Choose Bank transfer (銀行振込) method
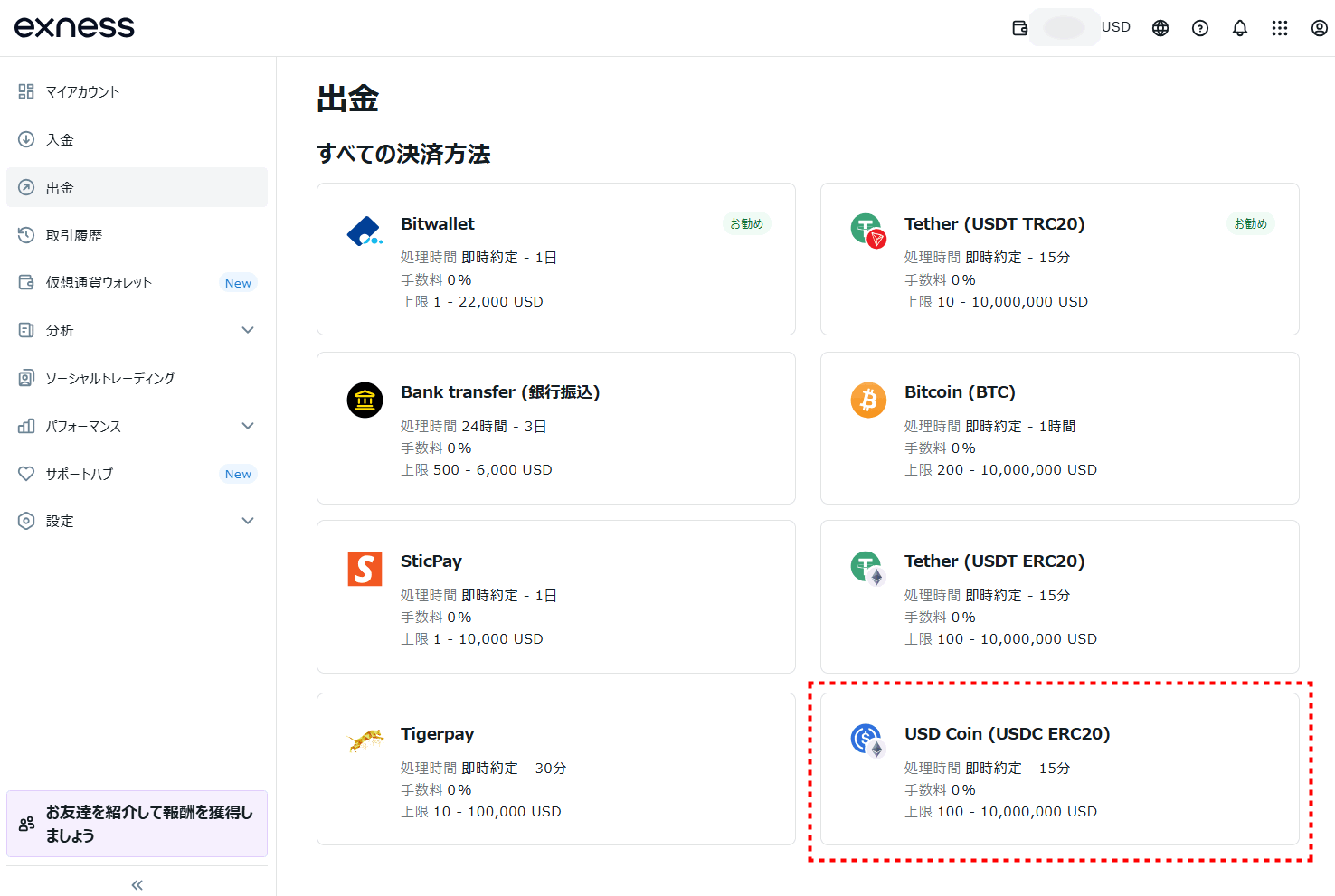This screenshot has height=896, width=1335. pyautogui.click(x=556, y=428)
